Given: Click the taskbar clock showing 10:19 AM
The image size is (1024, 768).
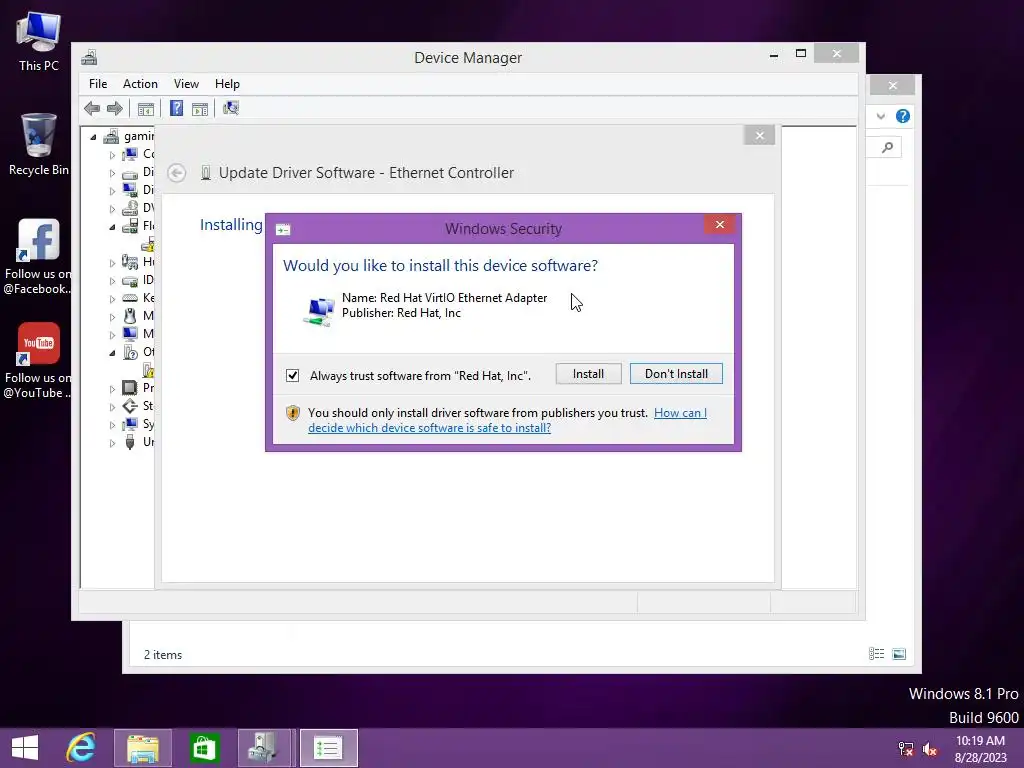Looking at the screenshot, I should tap(980, 748).
